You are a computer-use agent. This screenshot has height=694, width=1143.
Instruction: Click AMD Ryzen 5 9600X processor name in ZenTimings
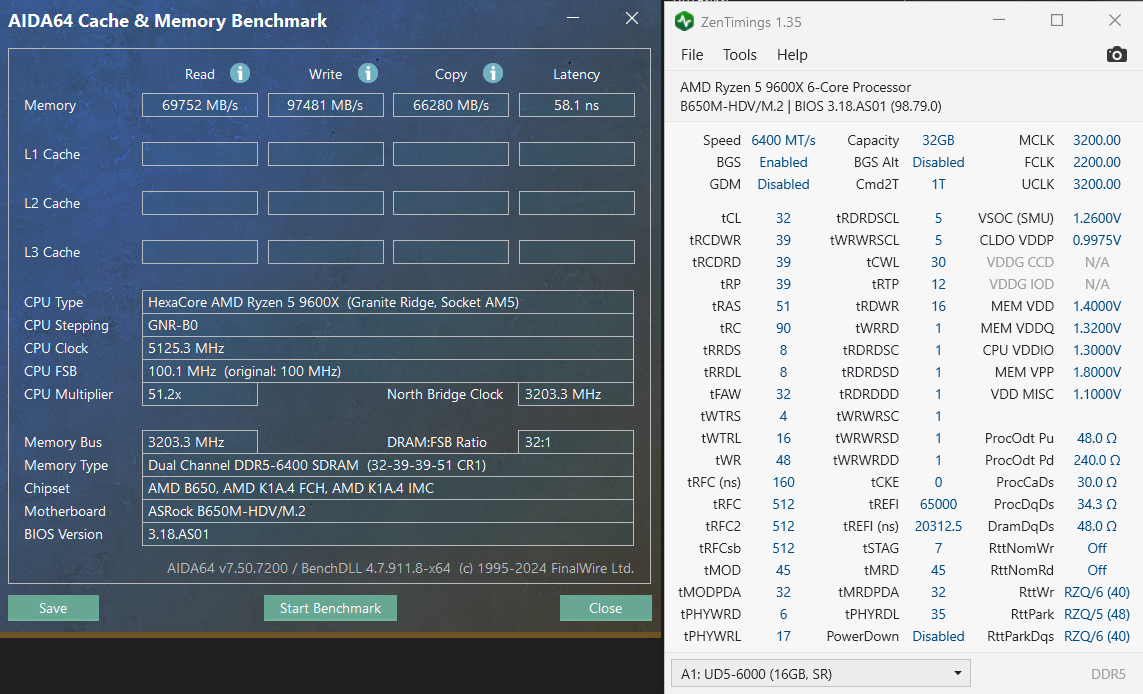tap(795, 87)
